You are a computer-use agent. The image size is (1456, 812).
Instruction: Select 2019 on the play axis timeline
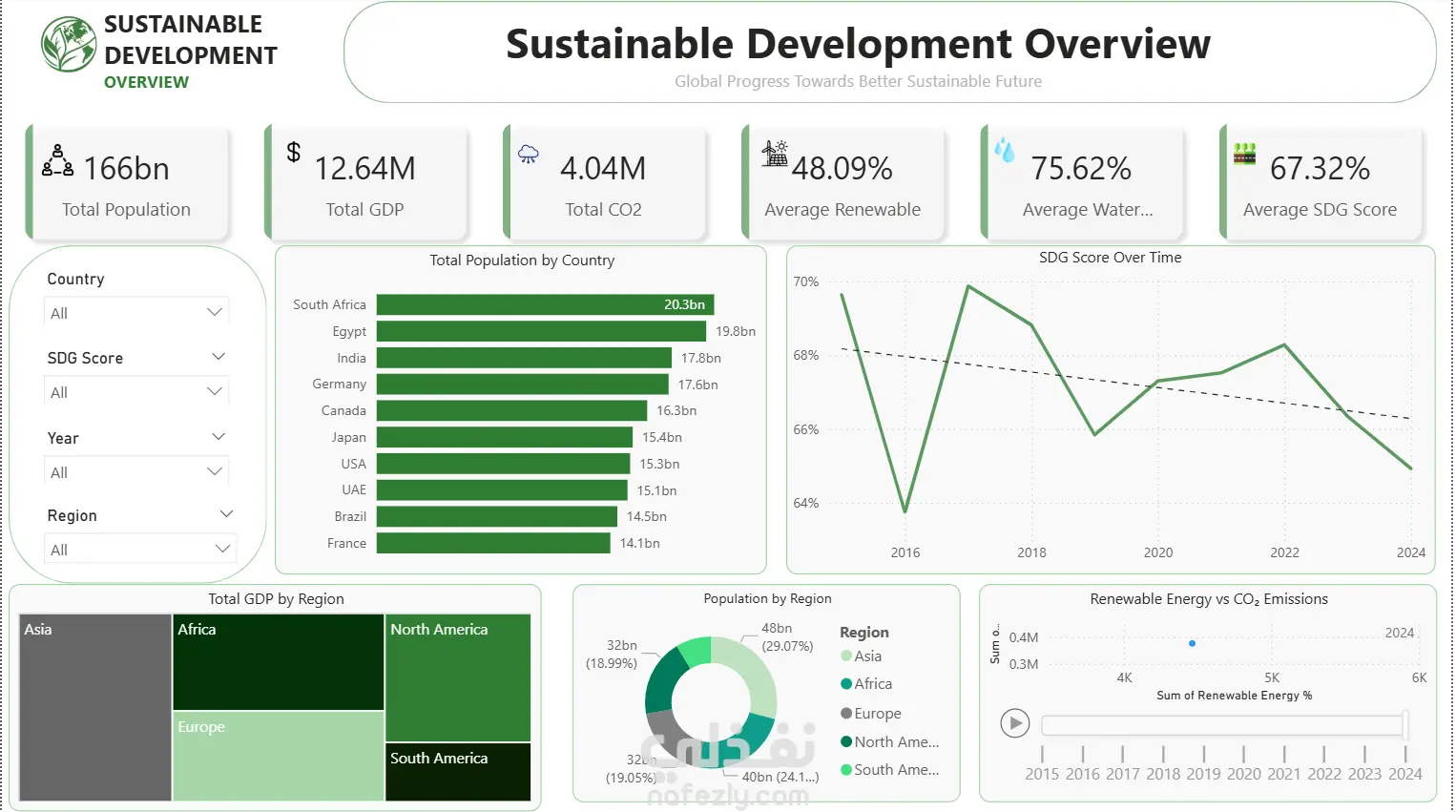pos(1203,774)
